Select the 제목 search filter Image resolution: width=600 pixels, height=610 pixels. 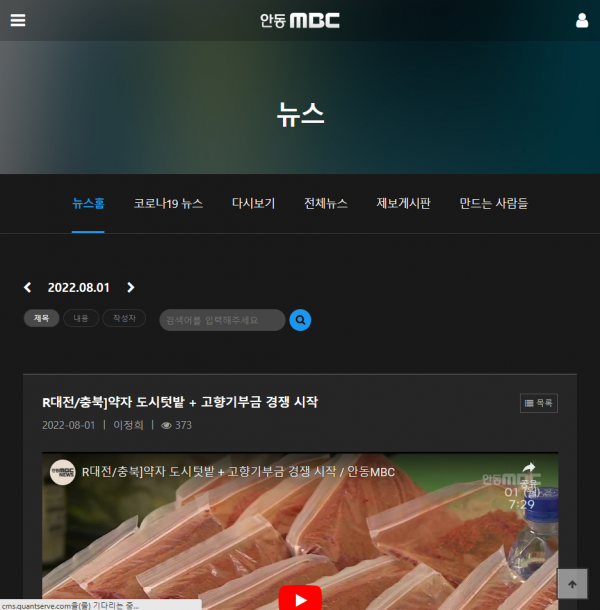point(42,318)
